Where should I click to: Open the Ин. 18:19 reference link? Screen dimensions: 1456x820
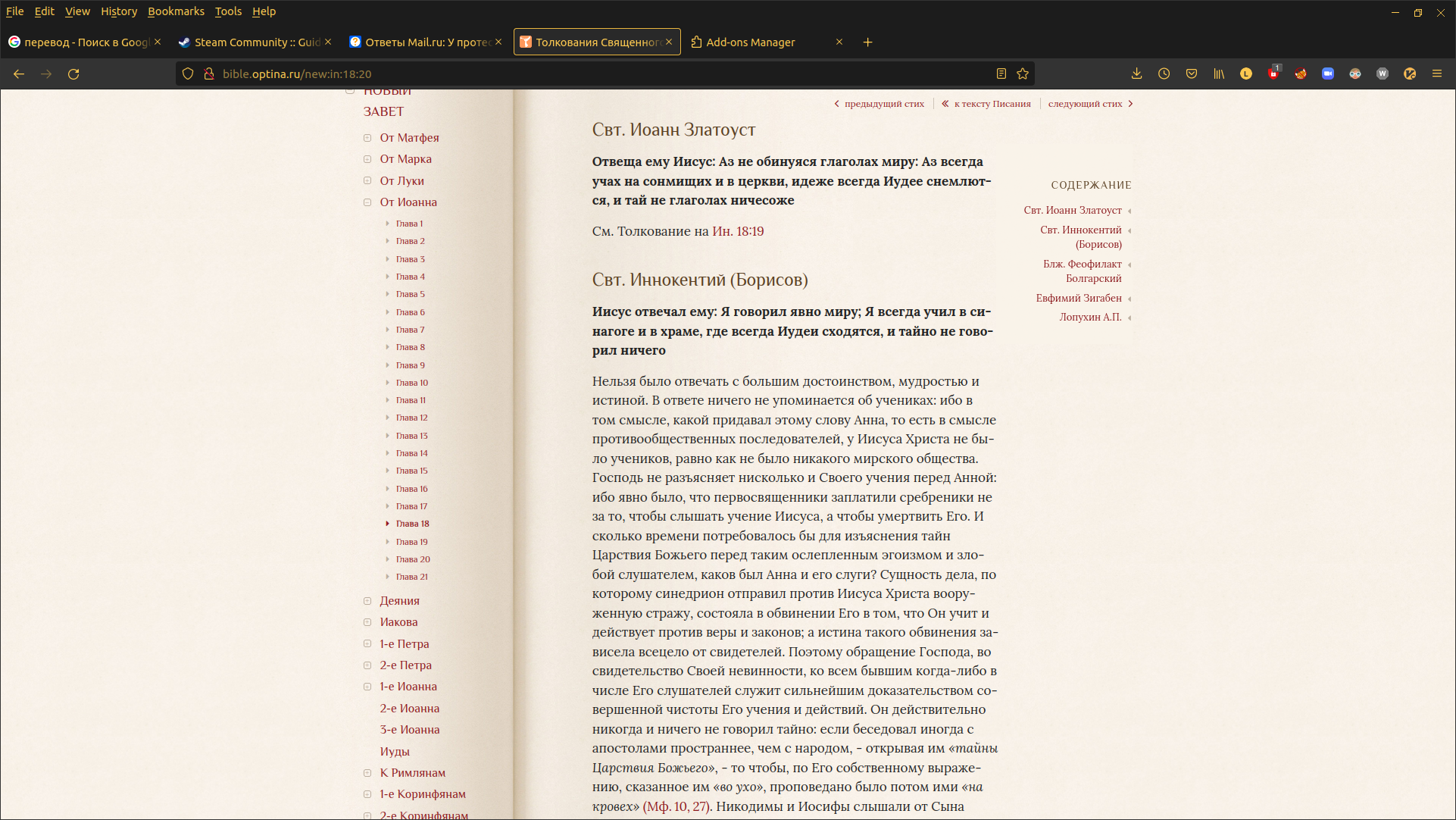(737, 231)
